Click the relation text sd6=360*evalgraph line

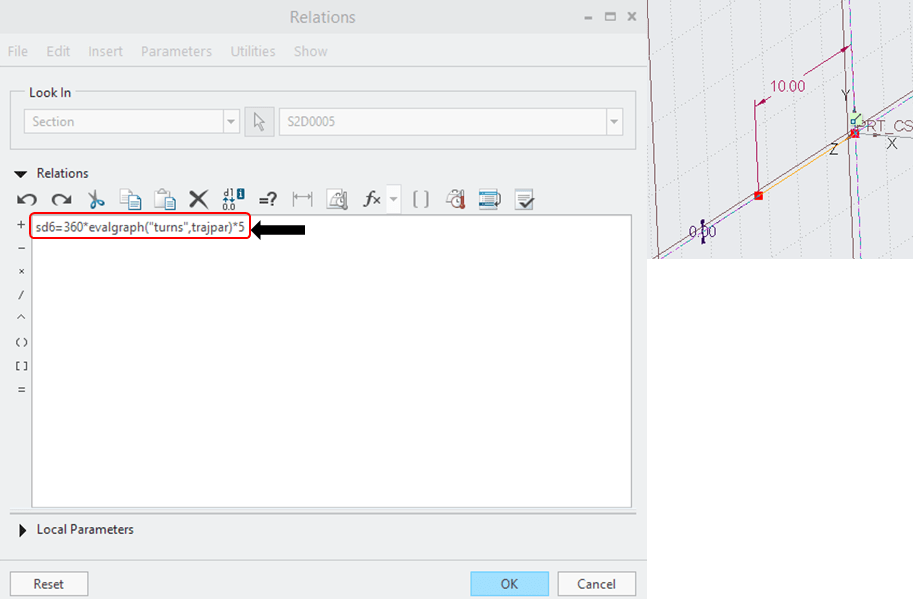tap(140, 228)
